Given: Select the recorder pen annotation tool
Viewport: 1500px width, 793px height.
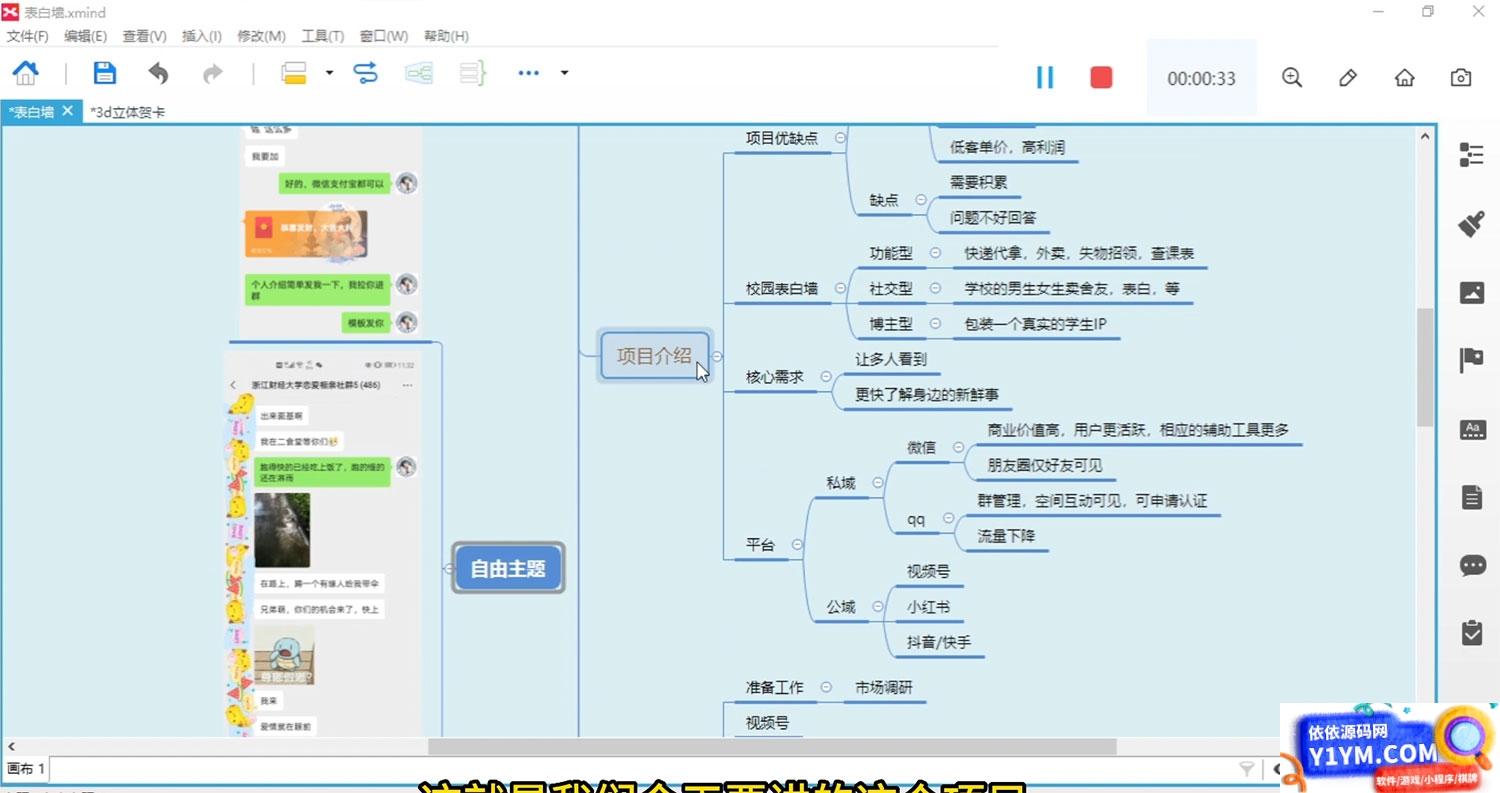Looking at the screenshot, I should (1348, 77).
